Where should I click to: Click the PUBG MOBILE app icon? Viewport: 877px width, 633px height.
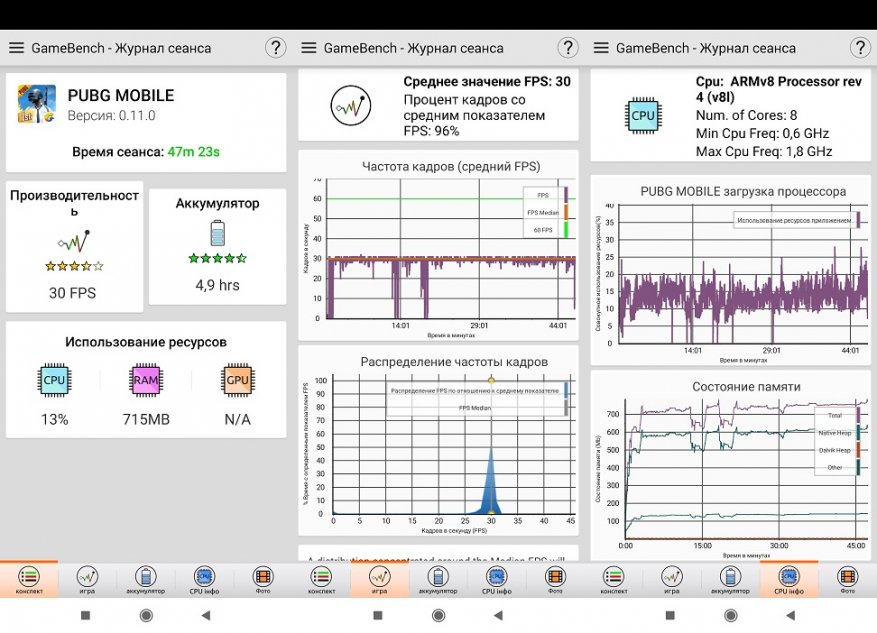pyautogui.click(x=37, y=104)
